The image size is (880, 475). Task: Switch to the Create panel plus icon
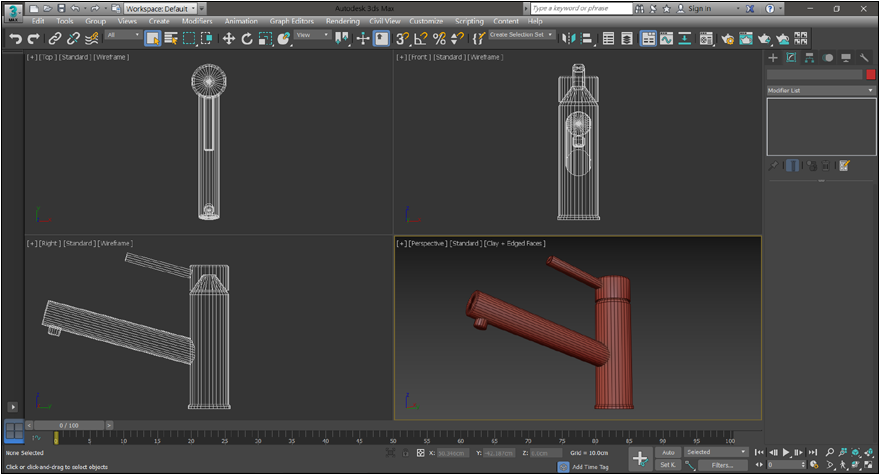[772, 58]
